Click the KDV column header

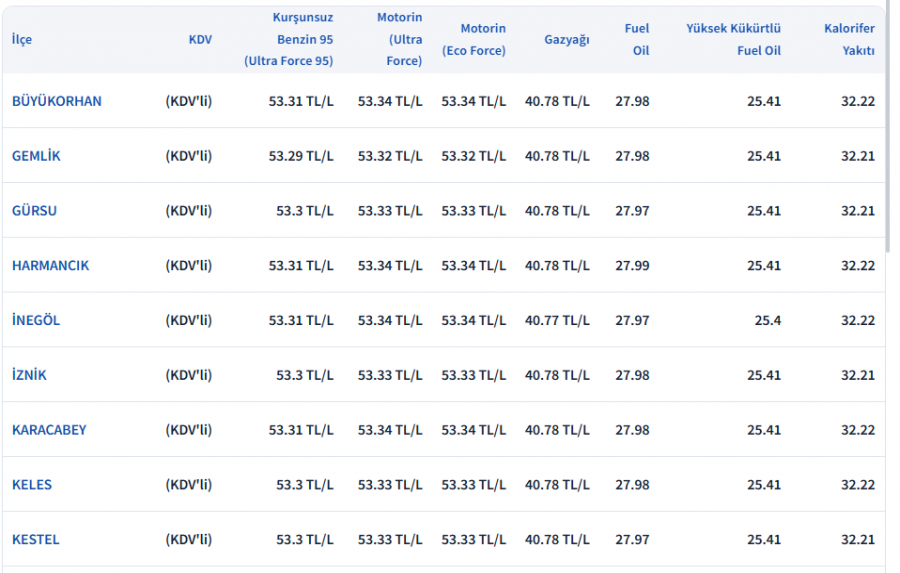(200, 40)
